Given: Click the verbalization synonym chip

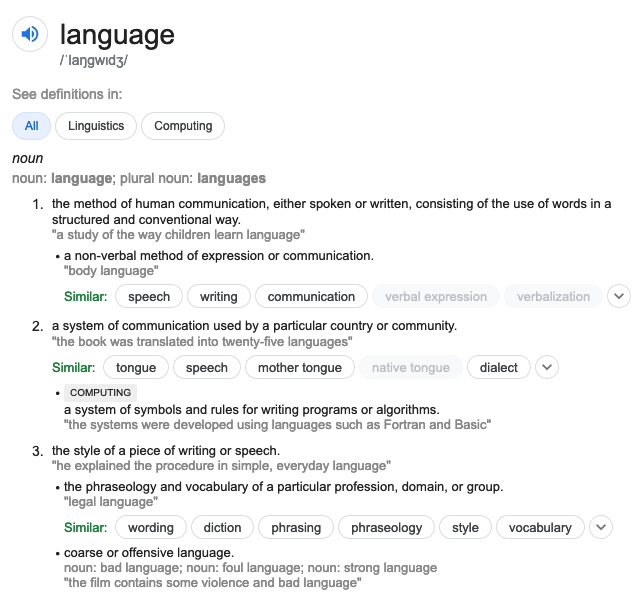Looking at the screenshot, I should tap(553, 297).
